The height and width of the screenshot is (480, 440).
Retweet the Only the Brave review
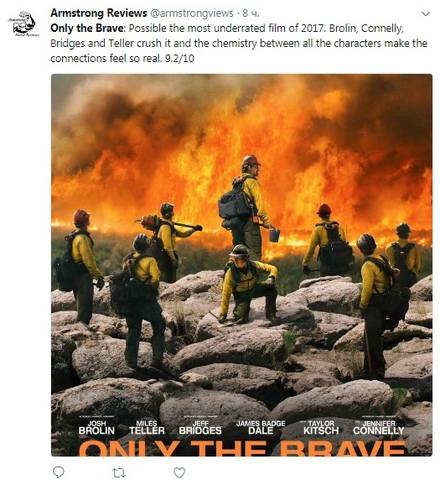click(x=119, y=472)
